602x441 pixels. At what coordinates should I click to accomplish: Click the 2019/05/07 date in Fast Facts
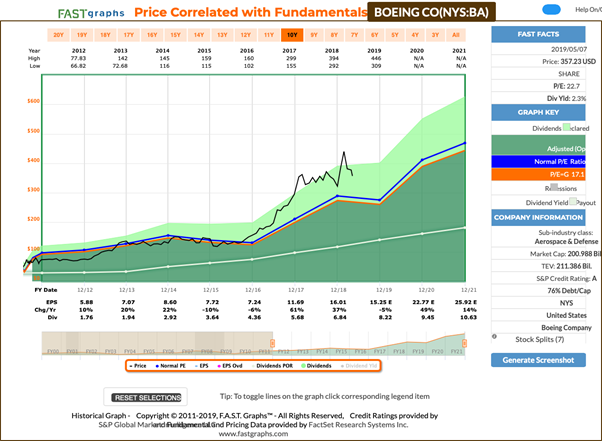pos(569,49)
